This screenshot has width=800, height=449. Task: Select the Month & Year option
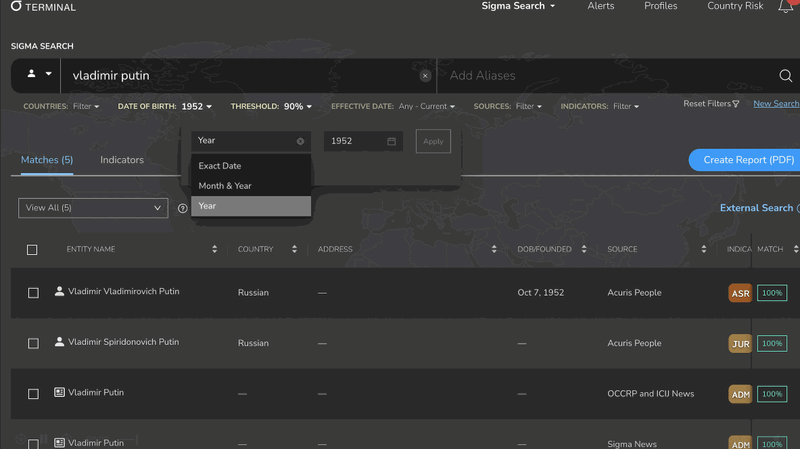(225, 186)
